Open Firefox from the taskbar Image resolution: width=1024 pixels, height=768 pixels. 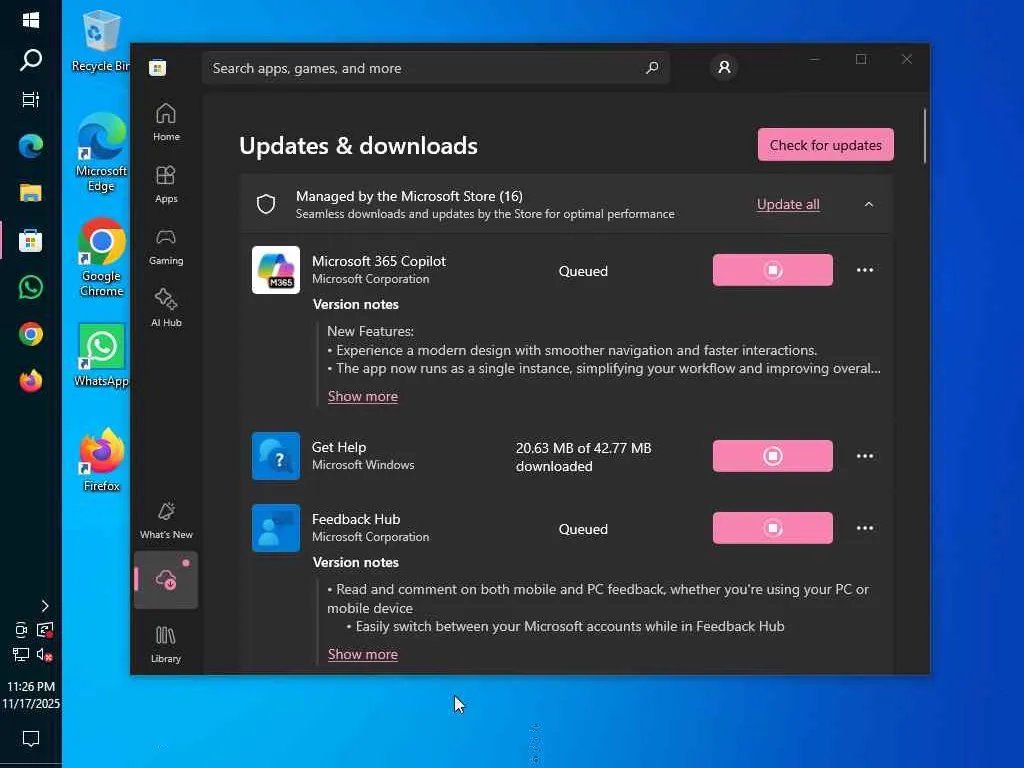click(31, 381)
